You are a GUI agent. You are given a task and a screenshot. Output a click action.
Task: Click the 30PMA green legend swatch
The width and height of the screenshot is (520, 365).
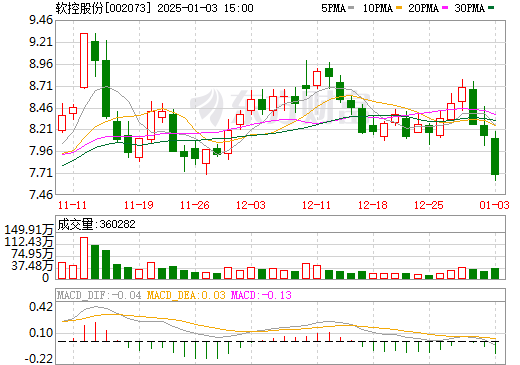(491, 7)
